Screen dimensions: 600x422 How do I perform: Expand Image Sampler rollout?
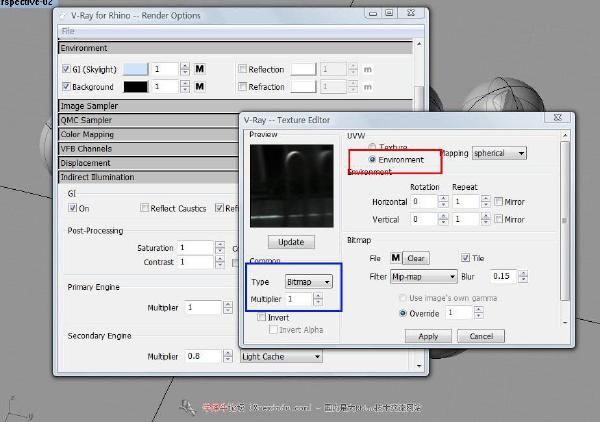click(236, 106)
